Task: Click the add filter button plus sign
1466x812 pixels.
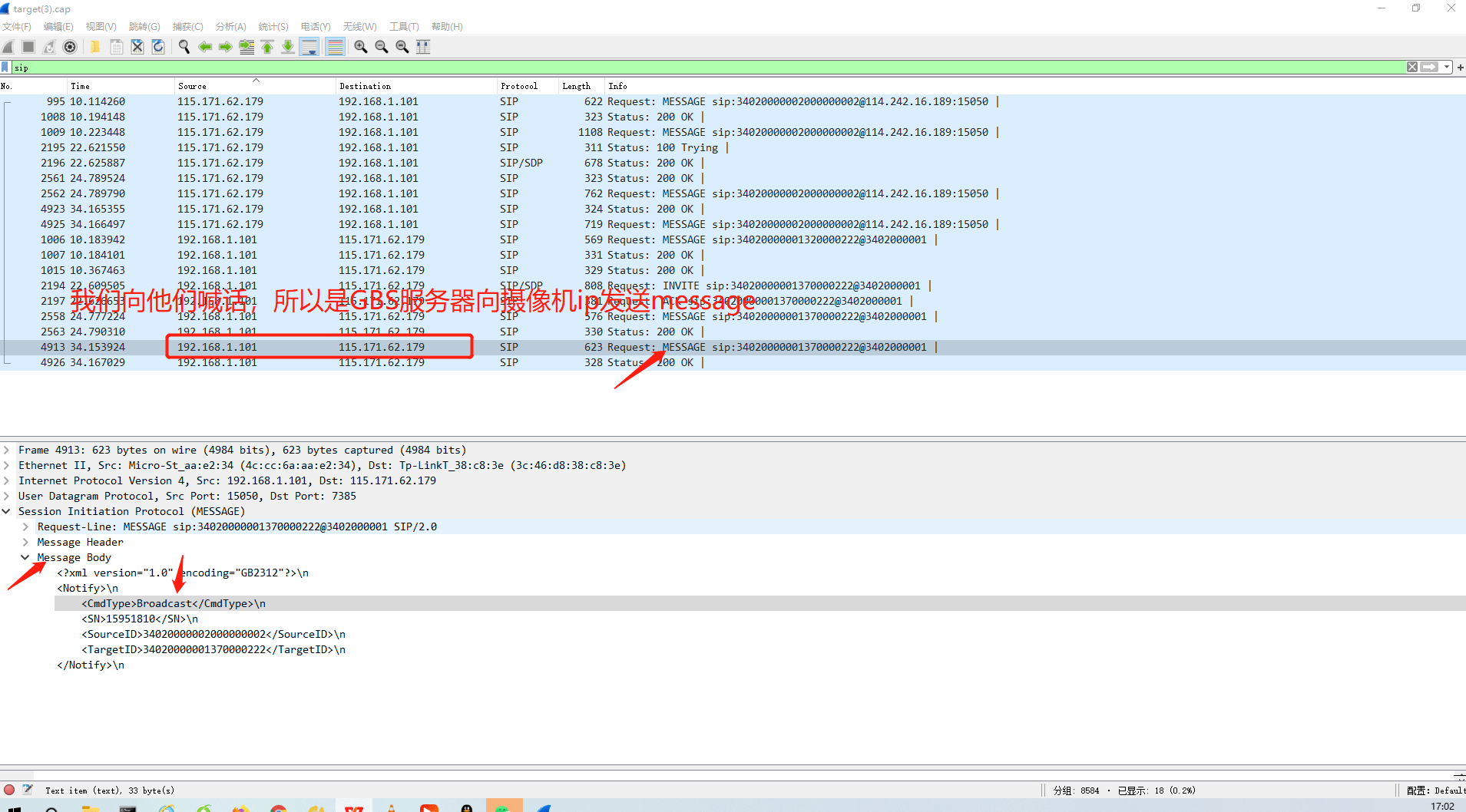Action: 1460,68
